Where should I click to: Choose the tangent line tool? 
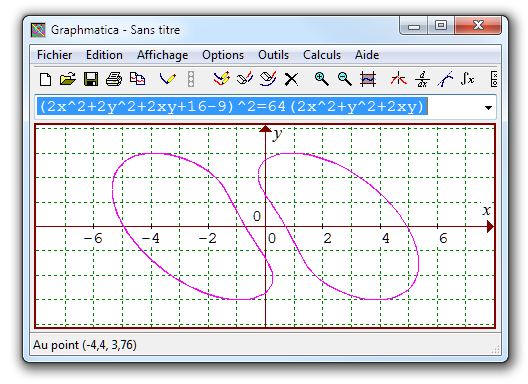445,79
